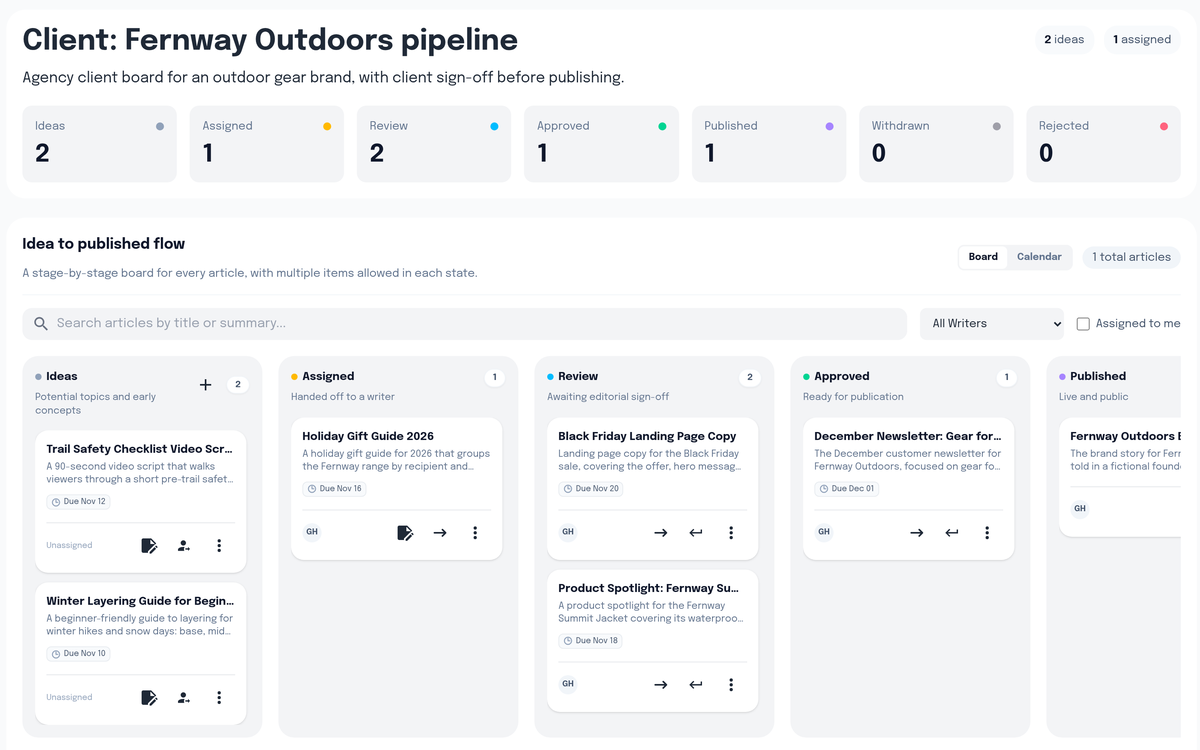
Task: Click GH avatar on Black Friday card
Action: pyautogui.click(x=568, y=532)
